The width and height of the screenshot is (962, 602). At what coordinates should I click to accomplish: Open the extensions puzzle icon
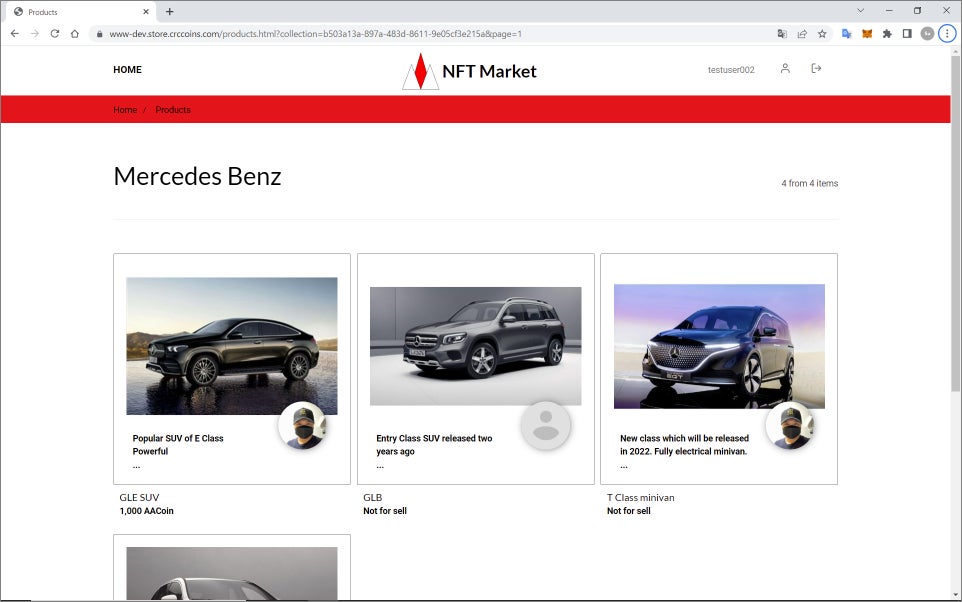887,34
